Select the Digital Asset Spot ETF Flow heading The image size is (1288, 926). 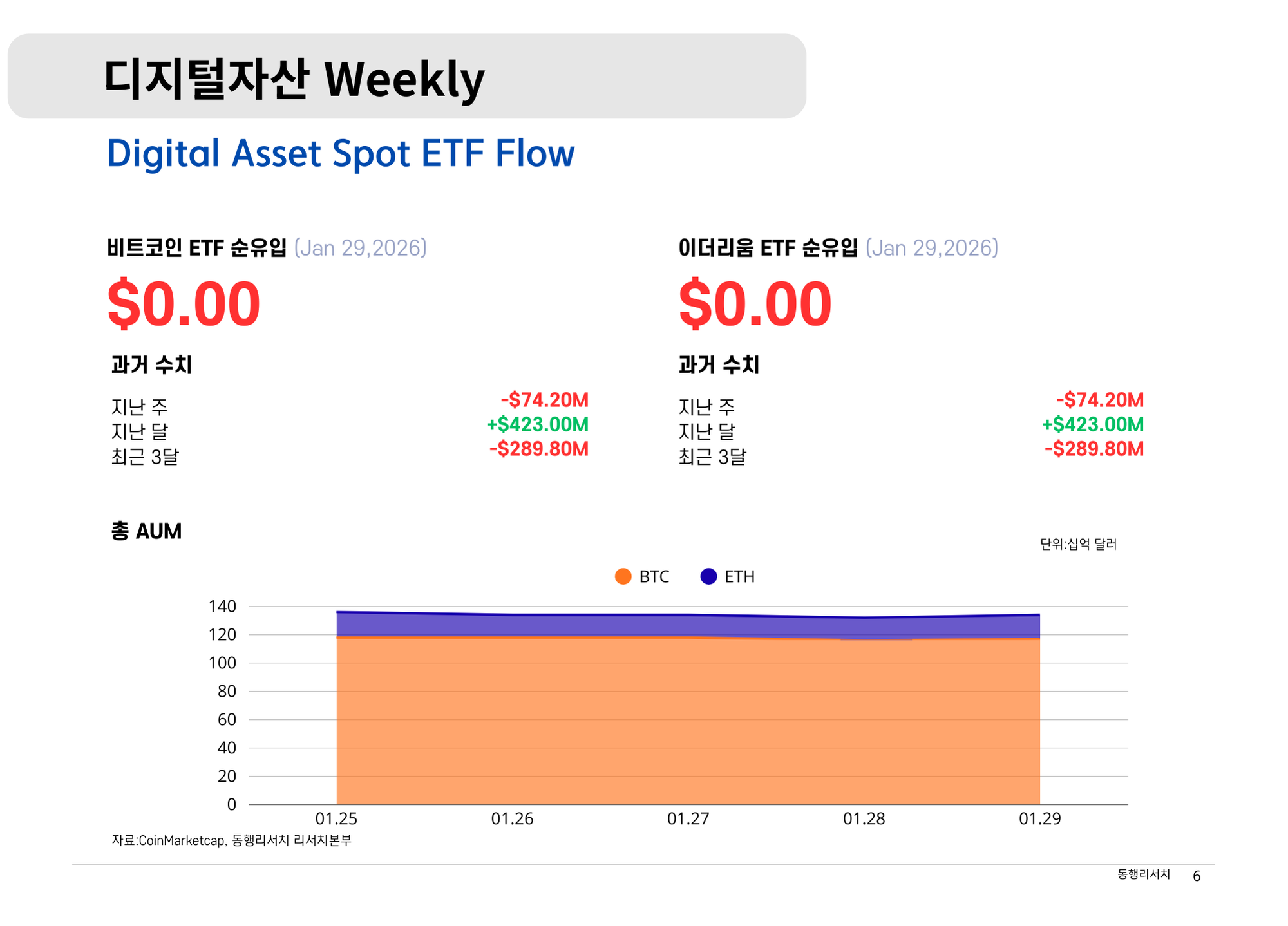click(x=341, y=154)
